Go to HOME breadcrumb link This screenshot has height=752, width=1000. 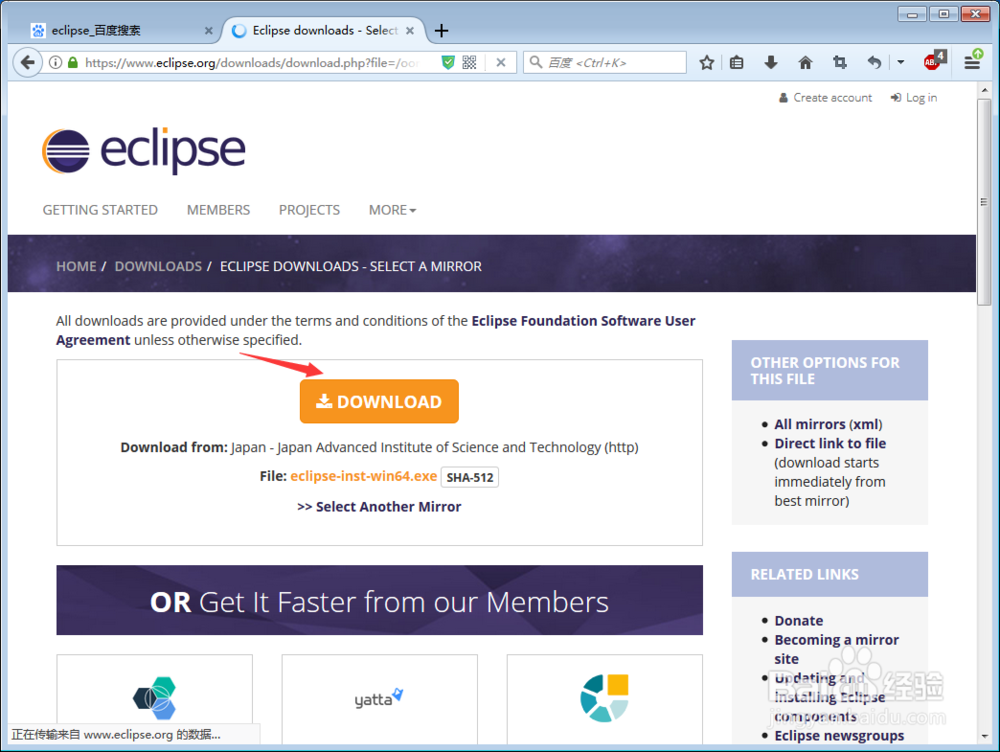tap(76, 267)
